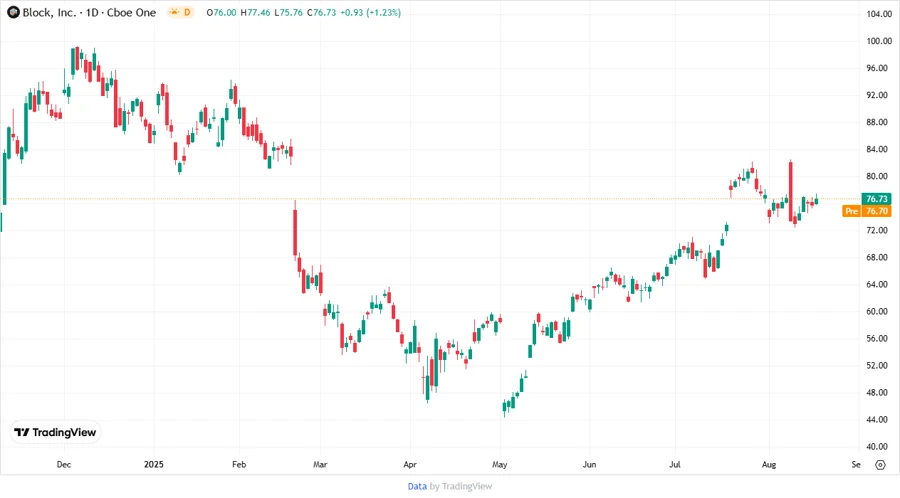
Task: Click the Apr marker on time axis
Action: click(410, 464)
